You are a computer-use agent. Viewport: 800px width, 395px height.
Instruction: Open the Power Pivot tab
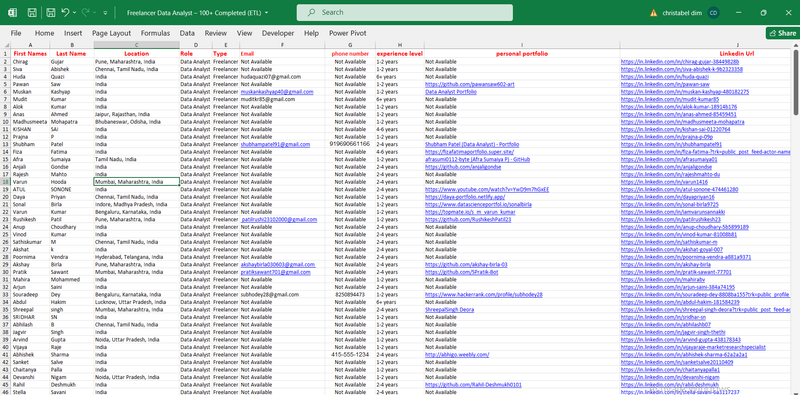point(347,33)
